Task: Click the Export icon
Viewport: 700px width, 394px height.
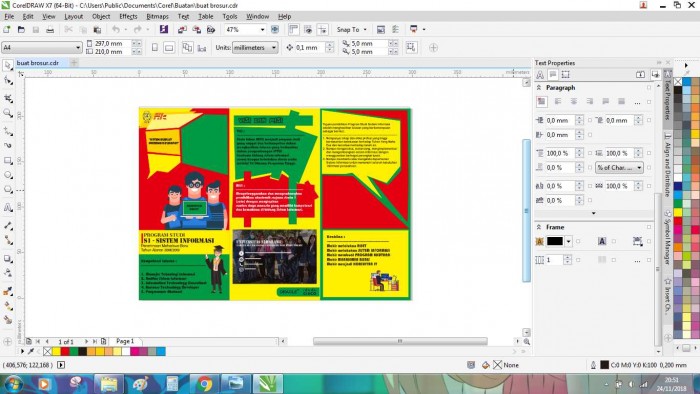Action: [196, 29]
